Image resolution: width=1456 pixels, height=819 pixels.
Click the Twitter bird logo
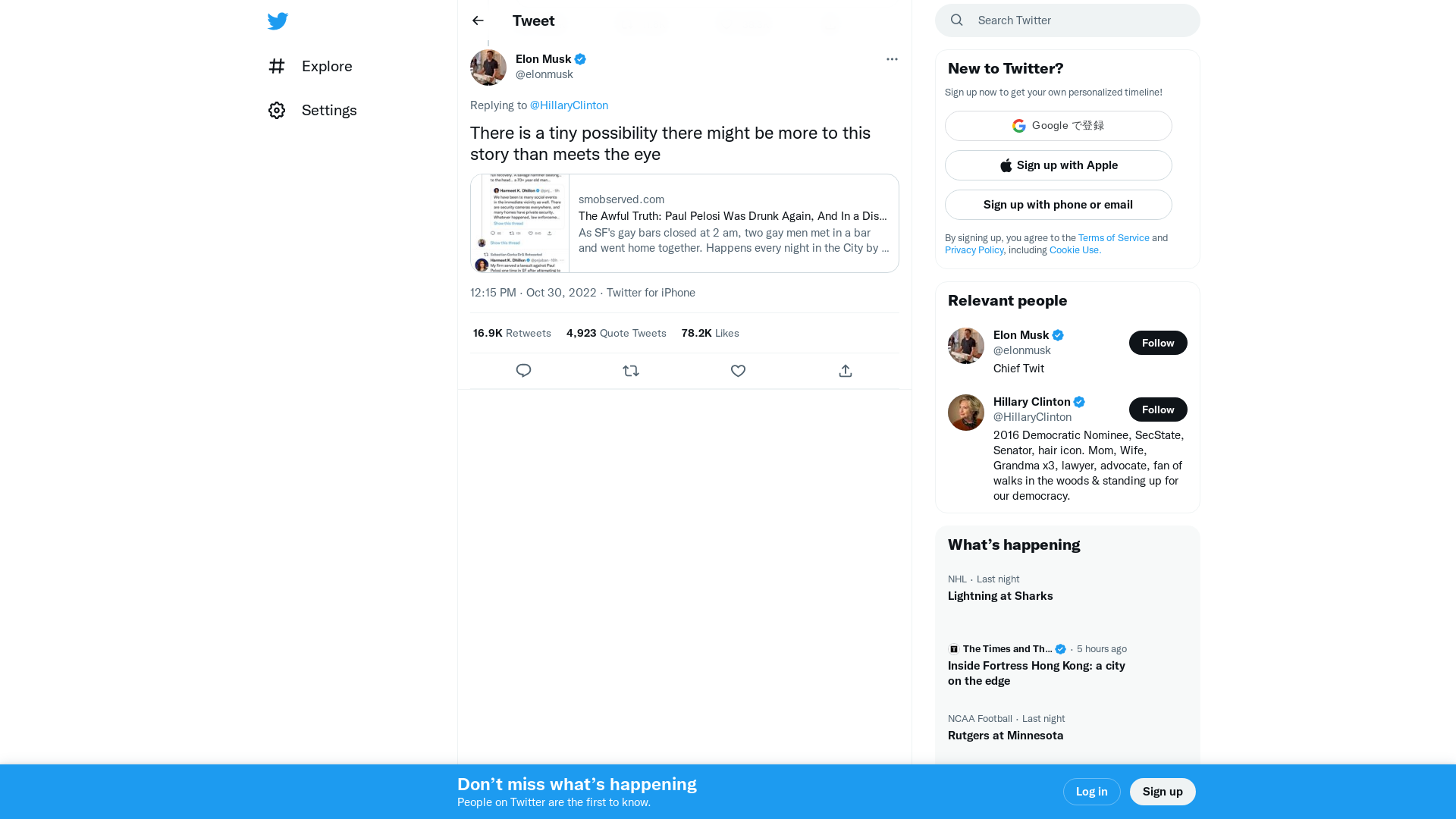(278, 21)
